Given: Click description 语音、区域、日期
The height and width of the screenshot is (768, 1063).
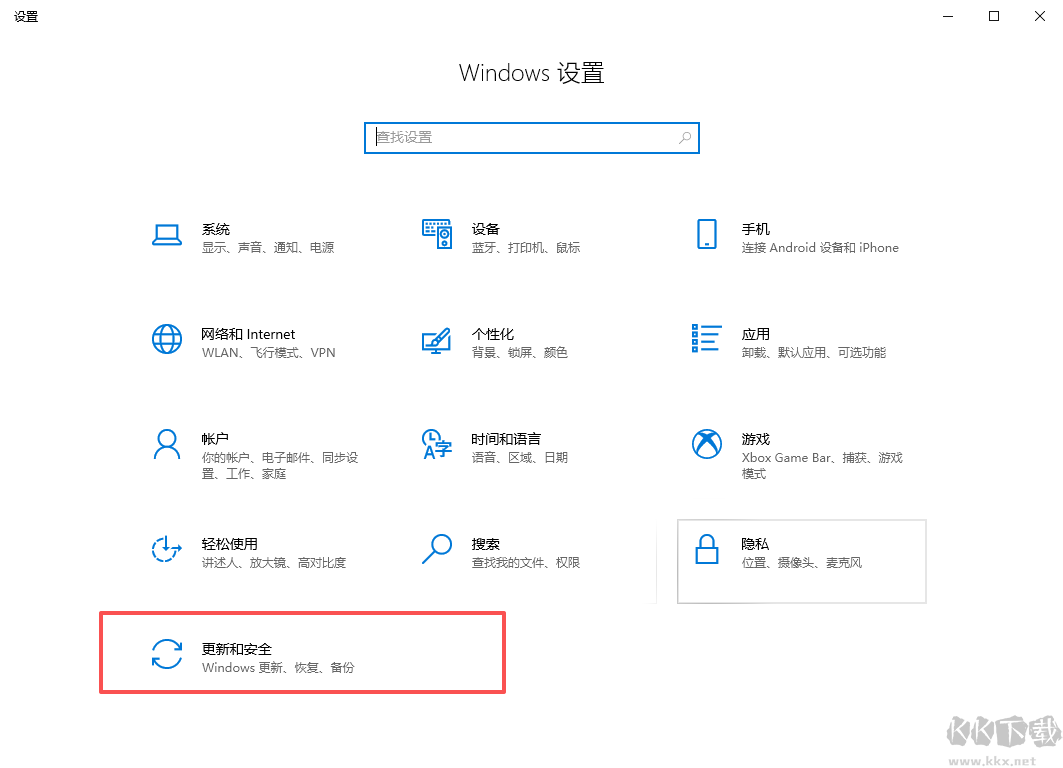Looking at the screenshot, I should click(520, 458).
